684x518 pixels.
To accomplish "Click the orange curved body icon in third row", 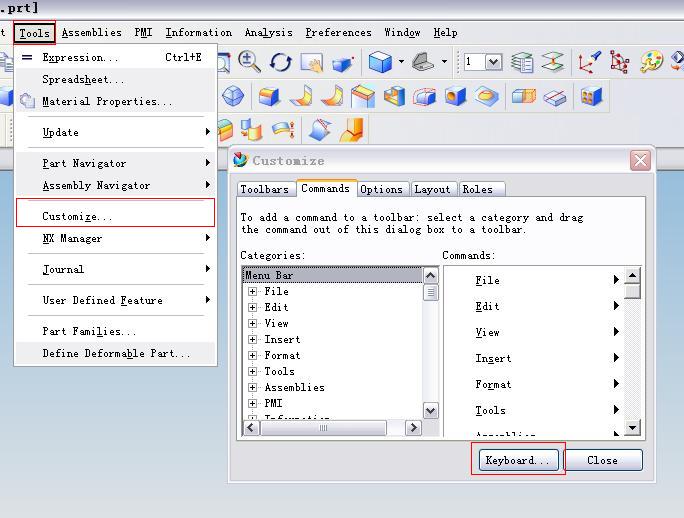I will [x=352, y=130].
